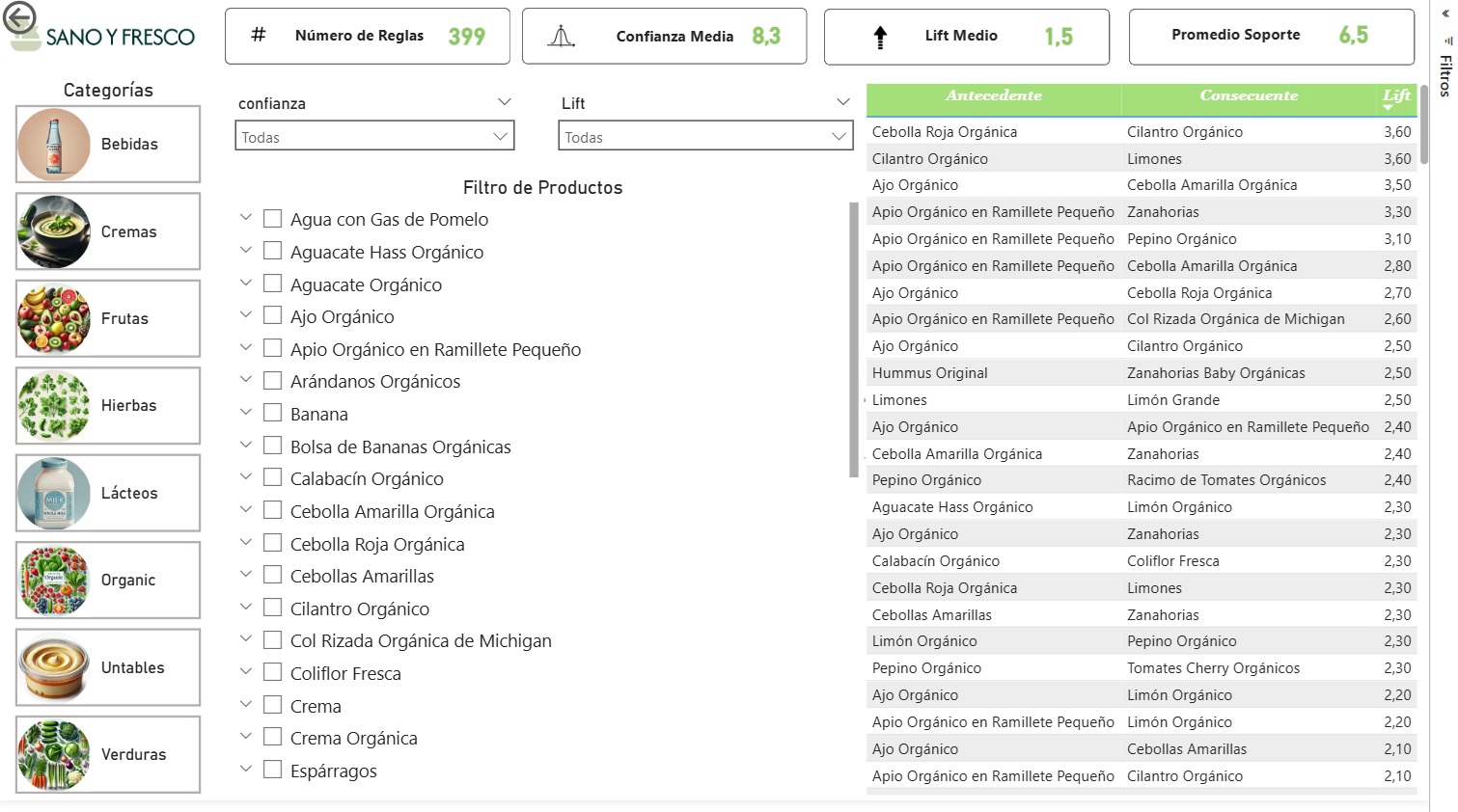1458x812 pixels.
Task: Open the confianza Todas dropdown
Action: click(x=374, y=136)
